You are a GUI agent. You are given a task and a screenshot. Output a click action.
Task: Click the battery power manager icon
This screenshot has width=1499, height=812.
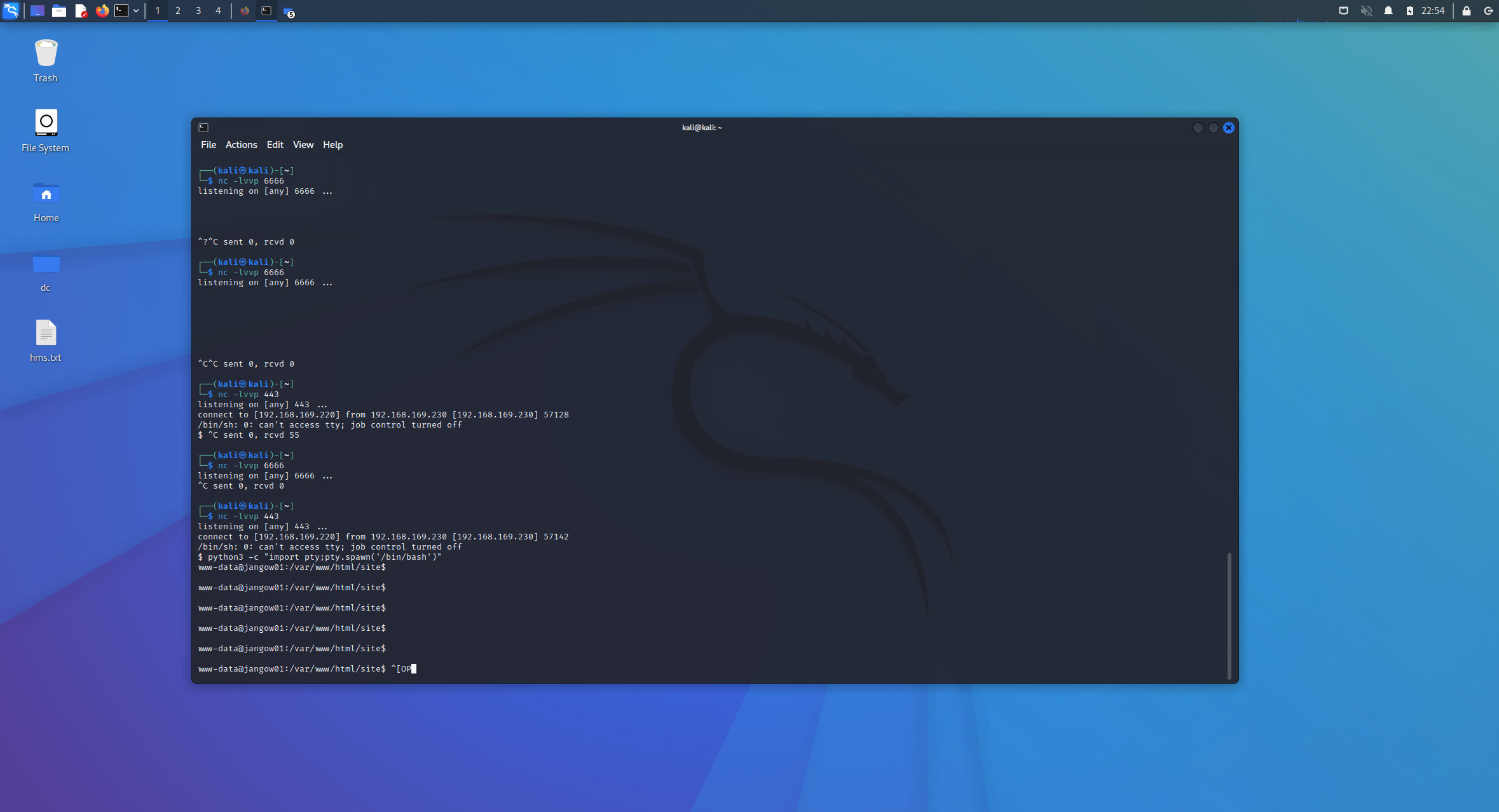click(x=1409, y=11)
